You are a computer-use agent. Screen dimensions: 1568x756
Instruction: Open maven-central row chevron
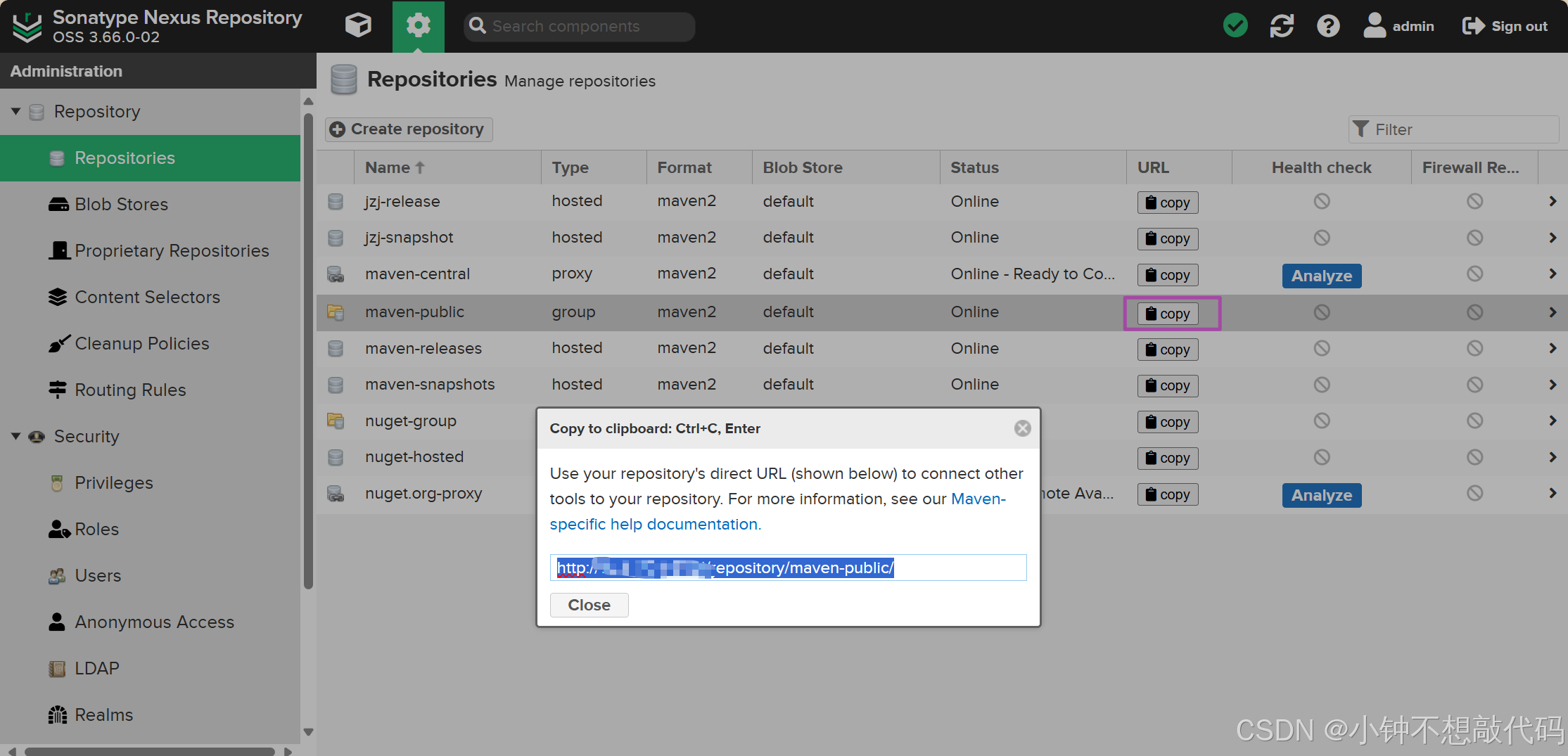coord(1552,274)
